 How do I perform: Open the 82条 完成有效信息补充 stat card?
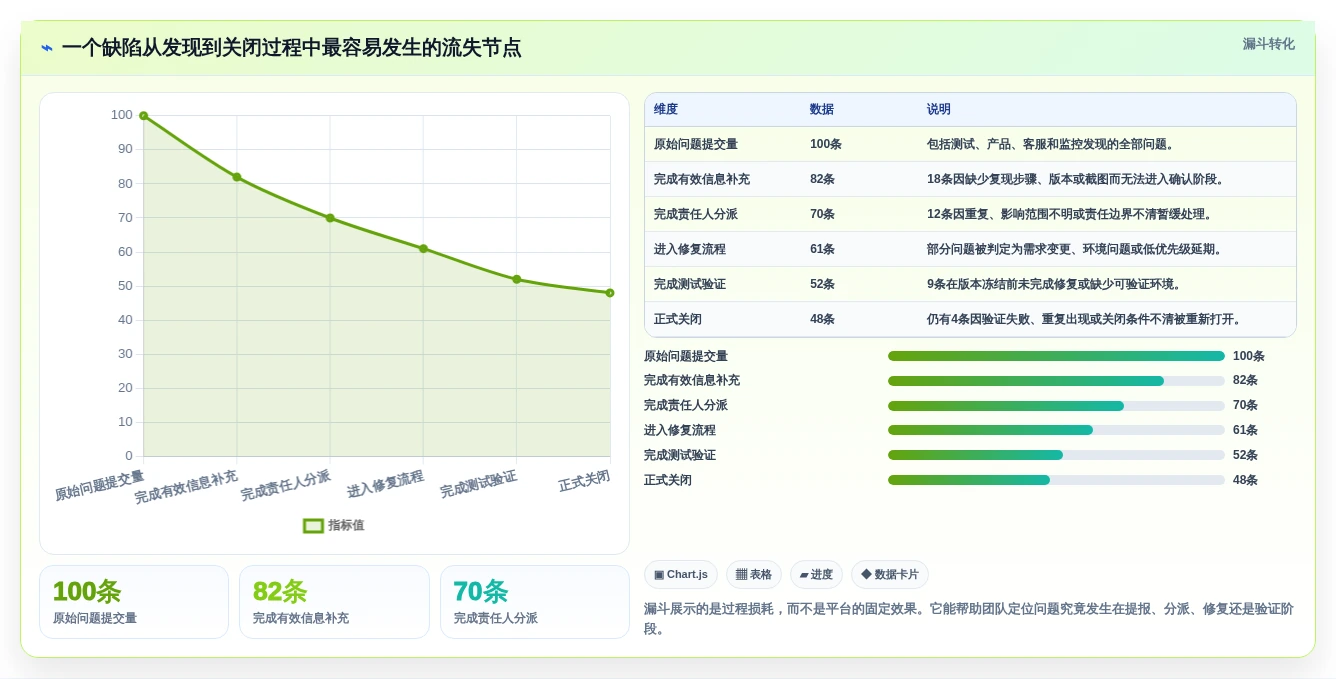[334, 602]
